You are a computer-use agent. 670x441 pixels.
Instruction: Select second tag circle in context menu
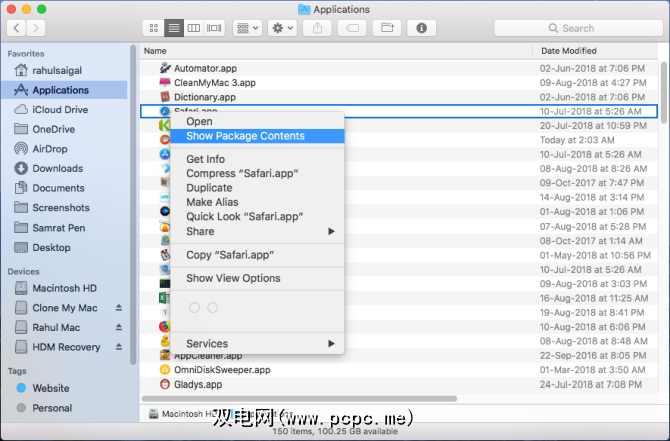pyautogui.click(x=213, y=308)
